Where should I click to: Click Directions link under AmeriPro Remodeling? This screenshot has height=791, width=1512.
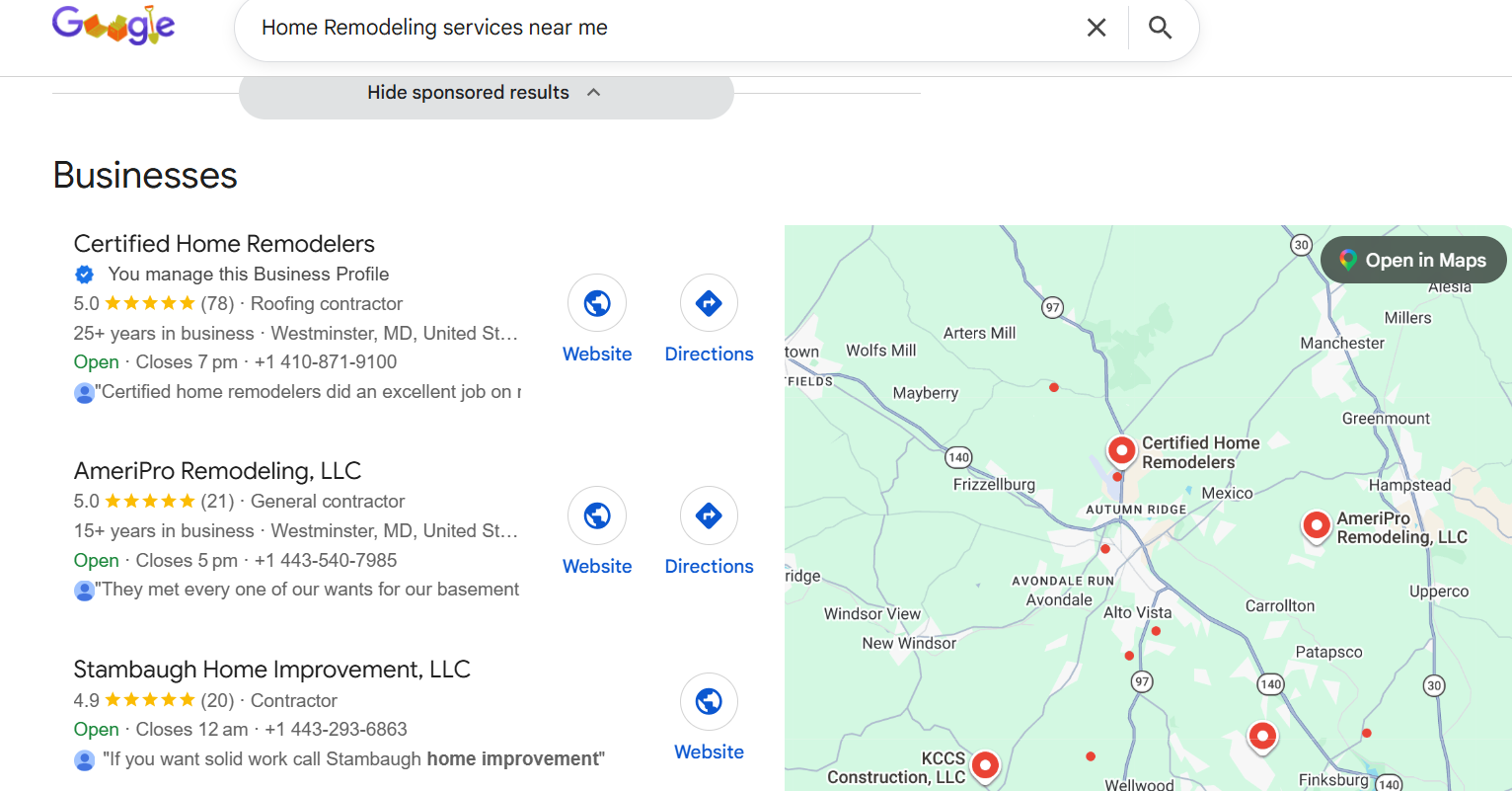tap(709, 567)
